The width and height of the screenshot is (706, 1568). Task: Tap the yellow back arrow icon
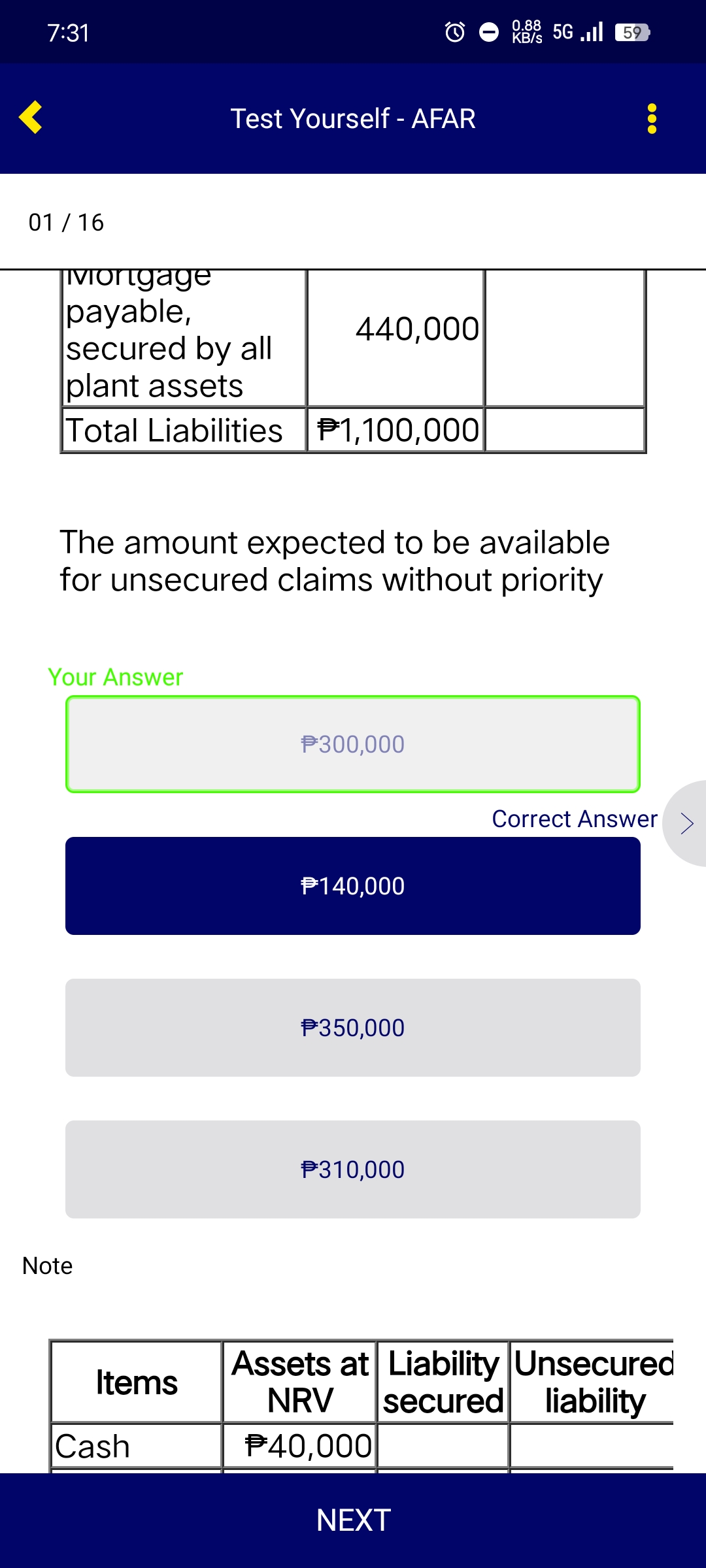coord(31,118)
